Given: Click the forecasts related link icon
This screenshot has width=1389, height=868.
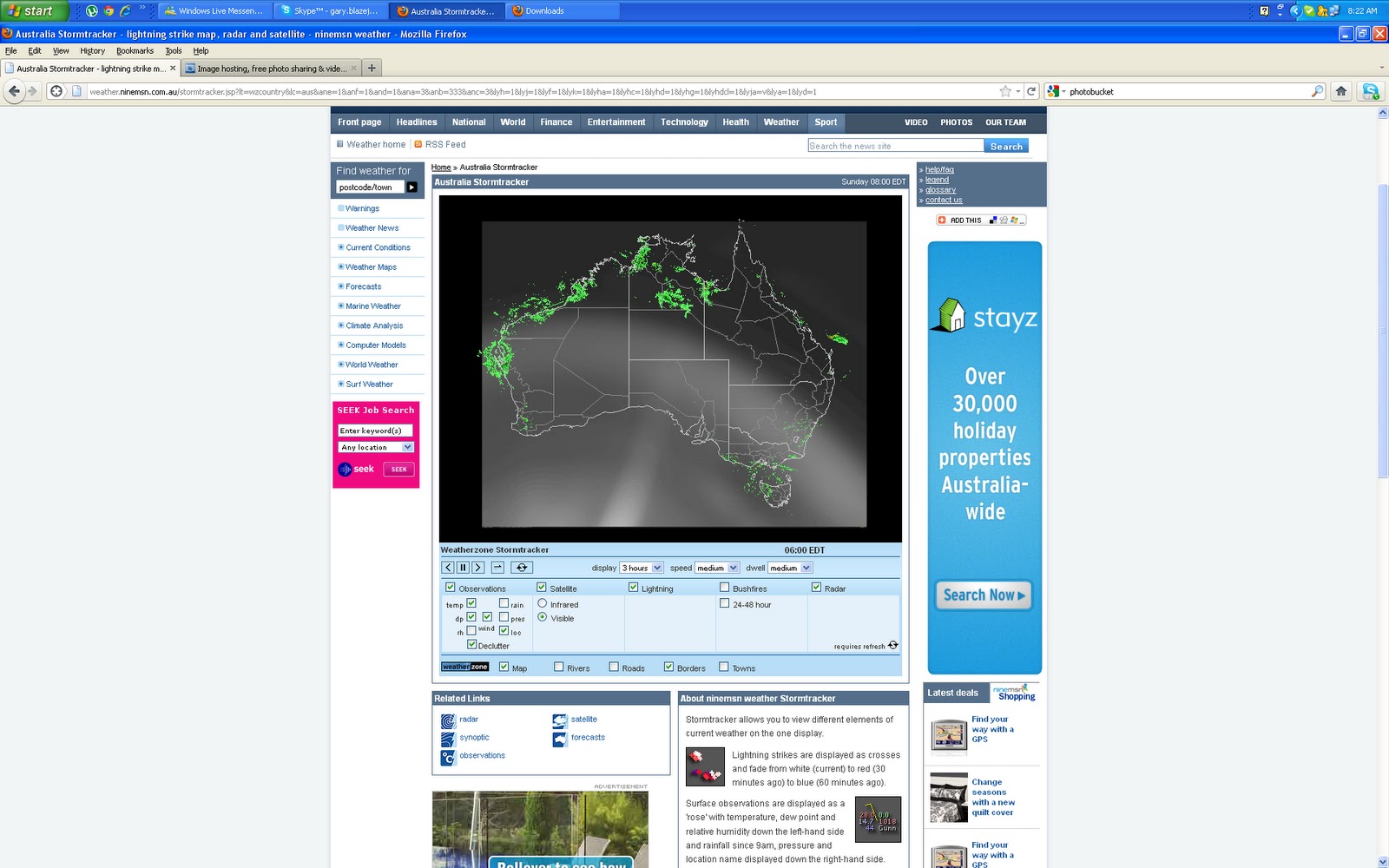Looking at the screenshot, I should tap(560, 740).
